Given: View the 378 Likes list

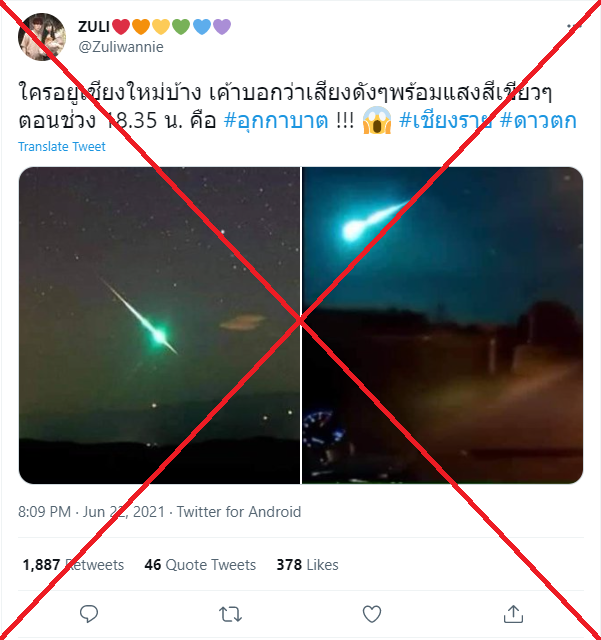Looking at the screenshot, I should tap(307, 565).
